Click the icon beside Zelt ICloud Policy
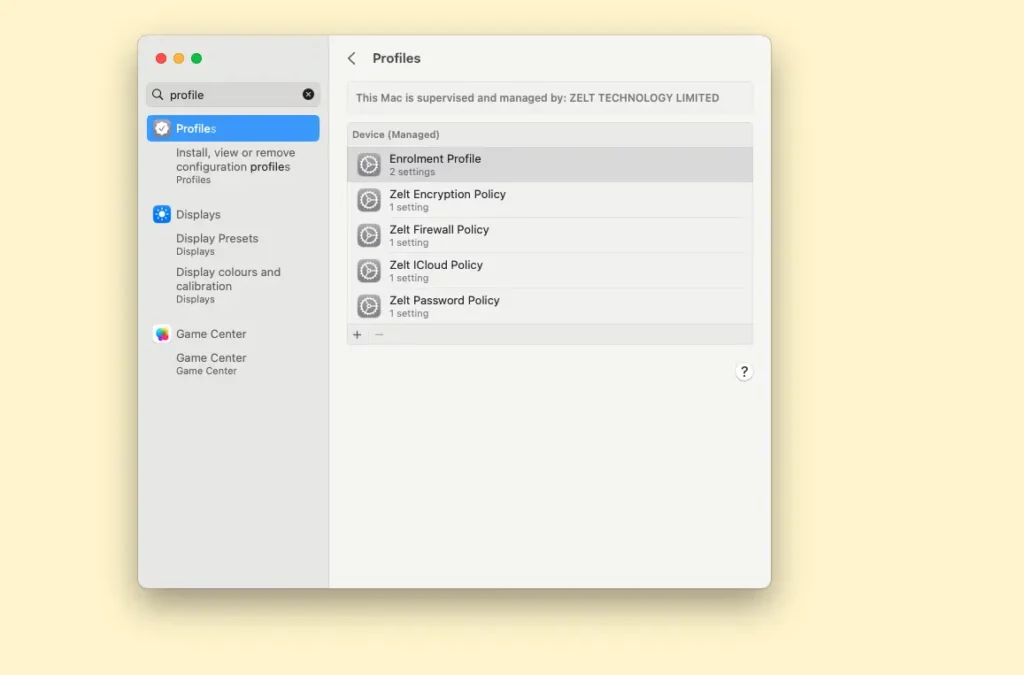The height and width of the screenshot is (675, 1024). (369, 270)
